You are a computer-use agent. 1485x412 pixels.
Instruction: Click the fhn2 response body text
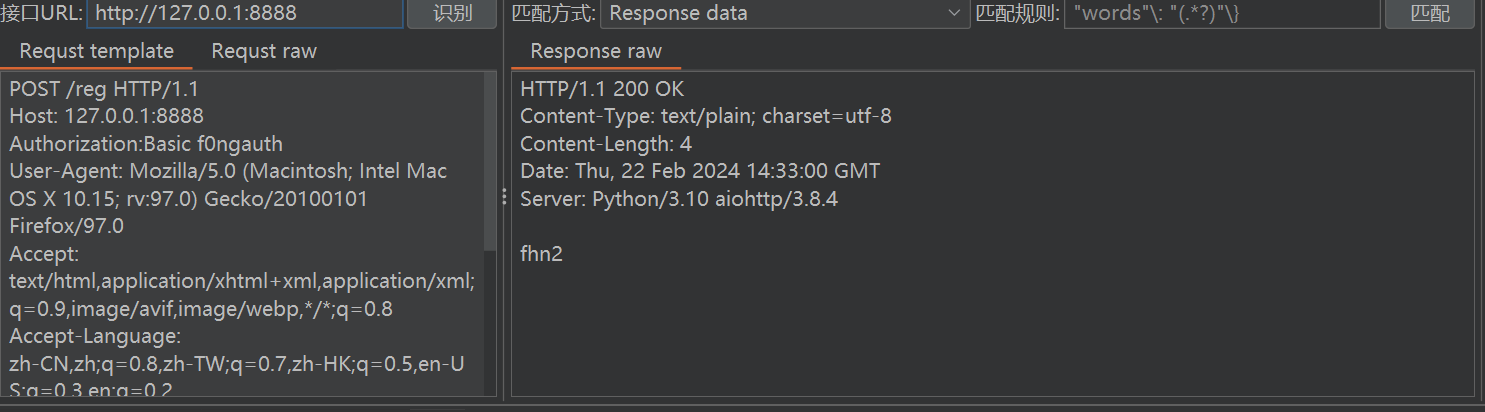(x=542, y=254)
